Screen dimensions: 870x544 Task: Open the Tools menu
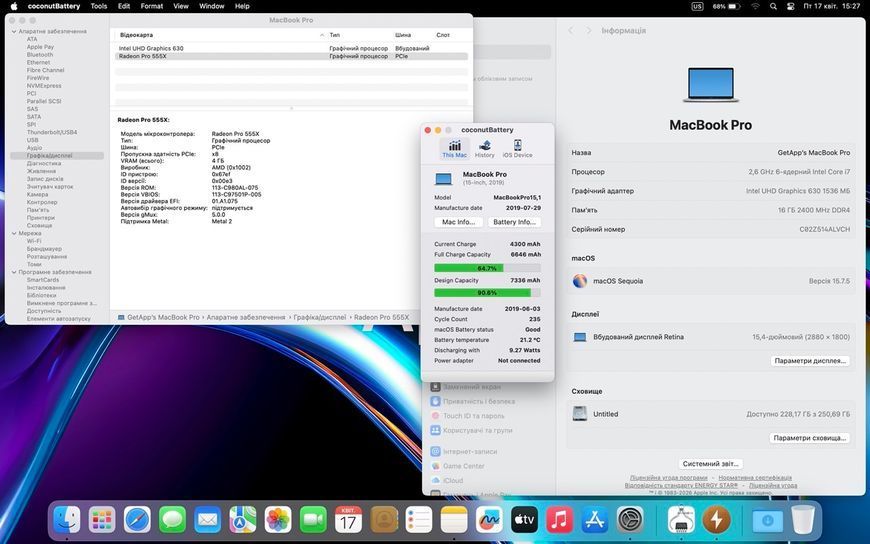tap(99, 6)
